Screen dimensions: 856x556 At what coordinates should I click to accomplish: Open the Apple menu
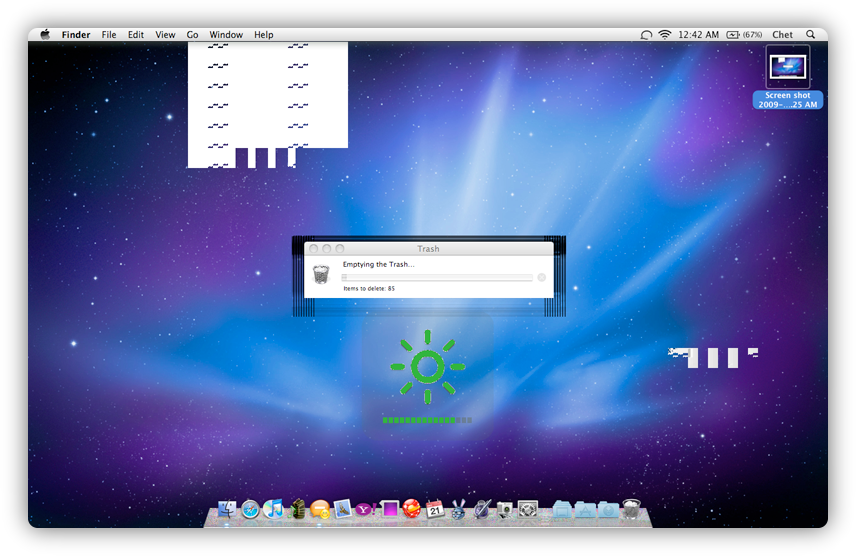(x=45, y=34)
